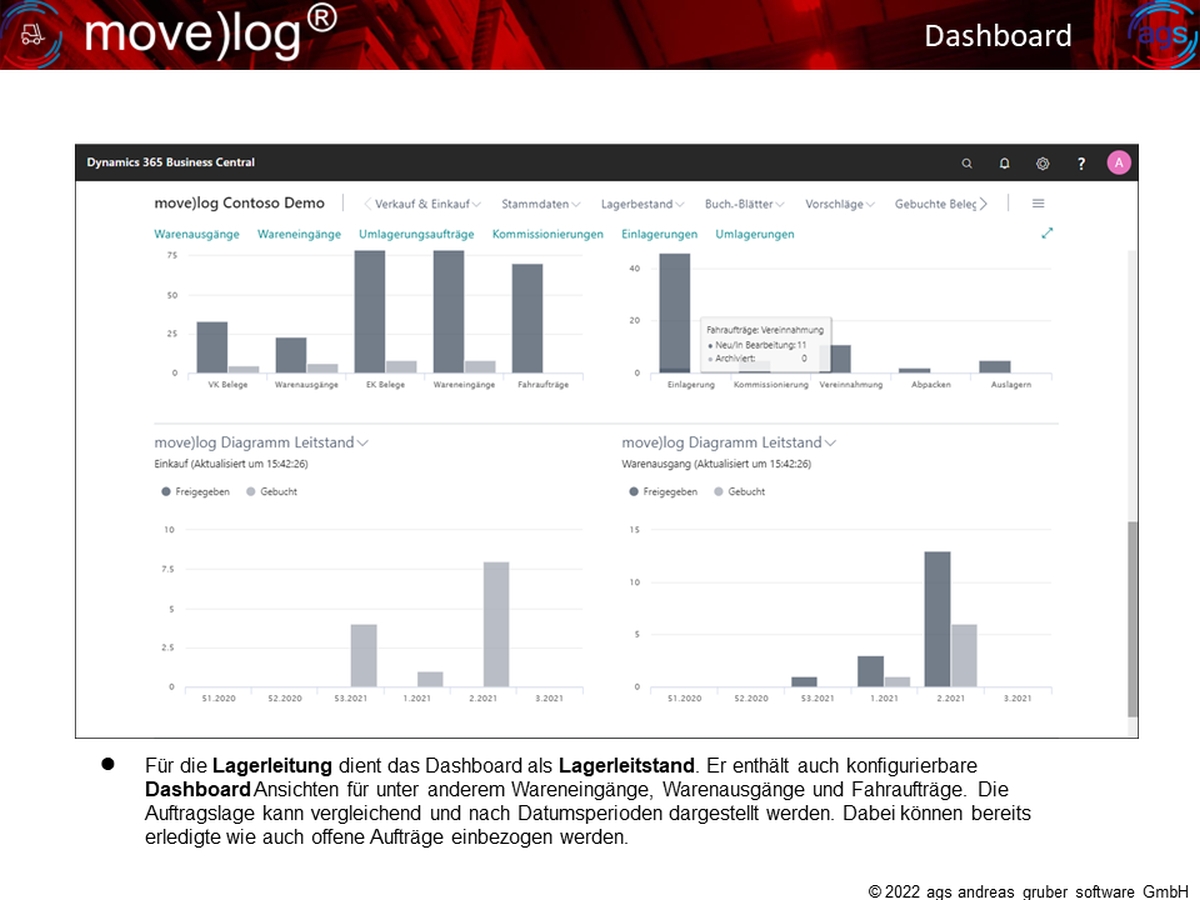This screenshot has width=1200, height=900.
Task: Open the help question mark icon
Action: click(x=1081, y=163)
